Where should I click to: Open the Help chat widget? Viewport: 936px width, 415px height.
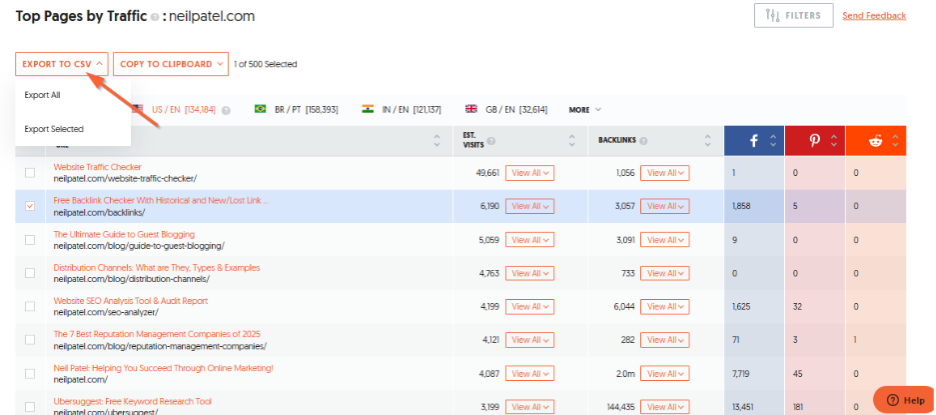[903, 400]
